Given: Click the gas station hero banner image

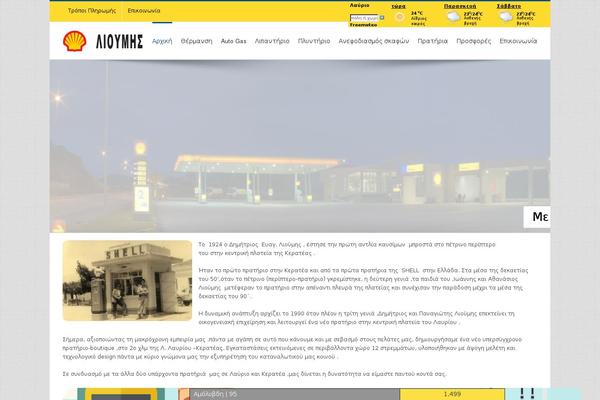Looking at the screenshot, I should click(x=300, y=146).
